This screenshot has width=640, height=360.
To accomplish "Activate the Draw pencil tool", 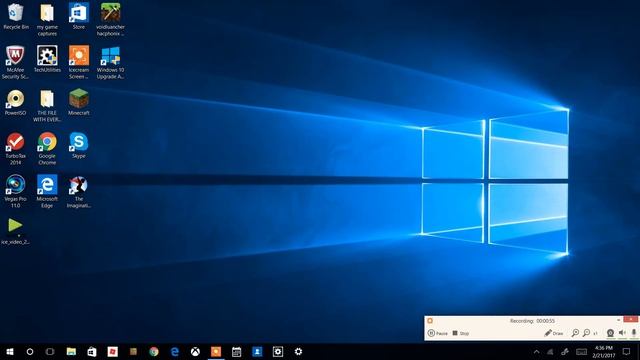I will pos(553,333).
